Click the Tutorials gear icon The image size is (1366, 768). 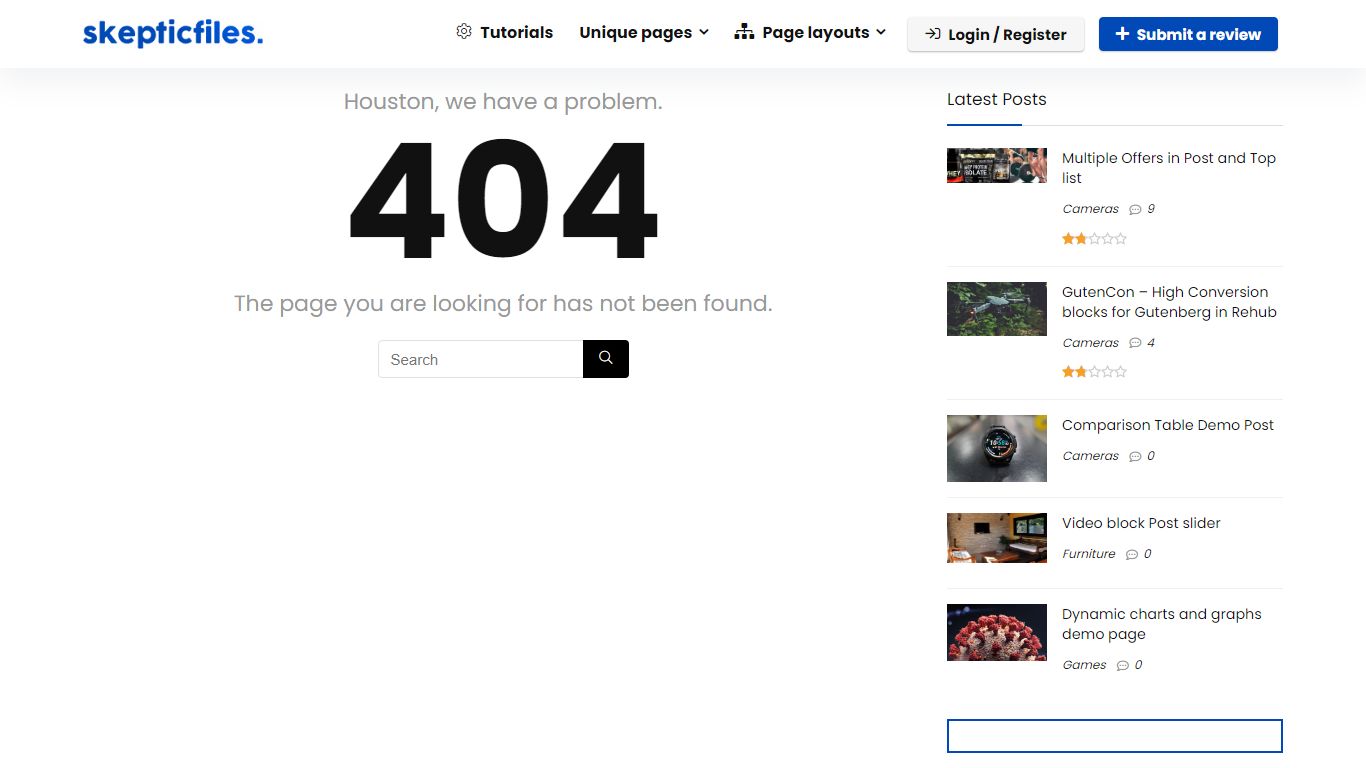(x=464, y=32)
